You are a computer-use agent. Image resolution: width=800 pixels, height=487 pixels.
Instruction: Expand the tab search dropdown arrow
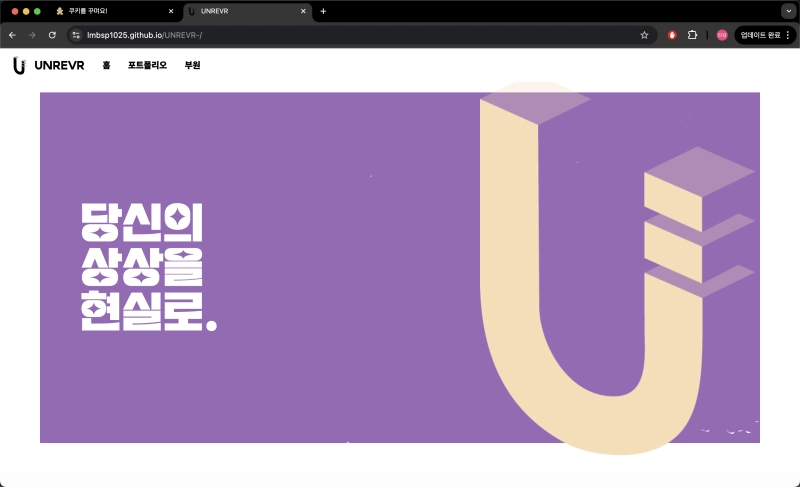click(x=788, y=11)
